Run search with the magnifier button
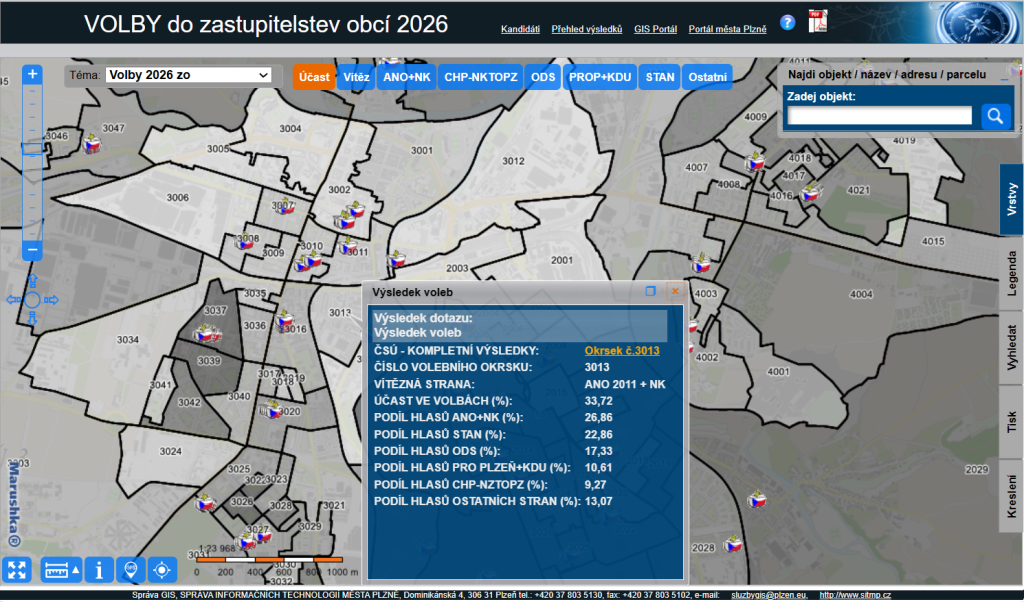 coord(995,116)
